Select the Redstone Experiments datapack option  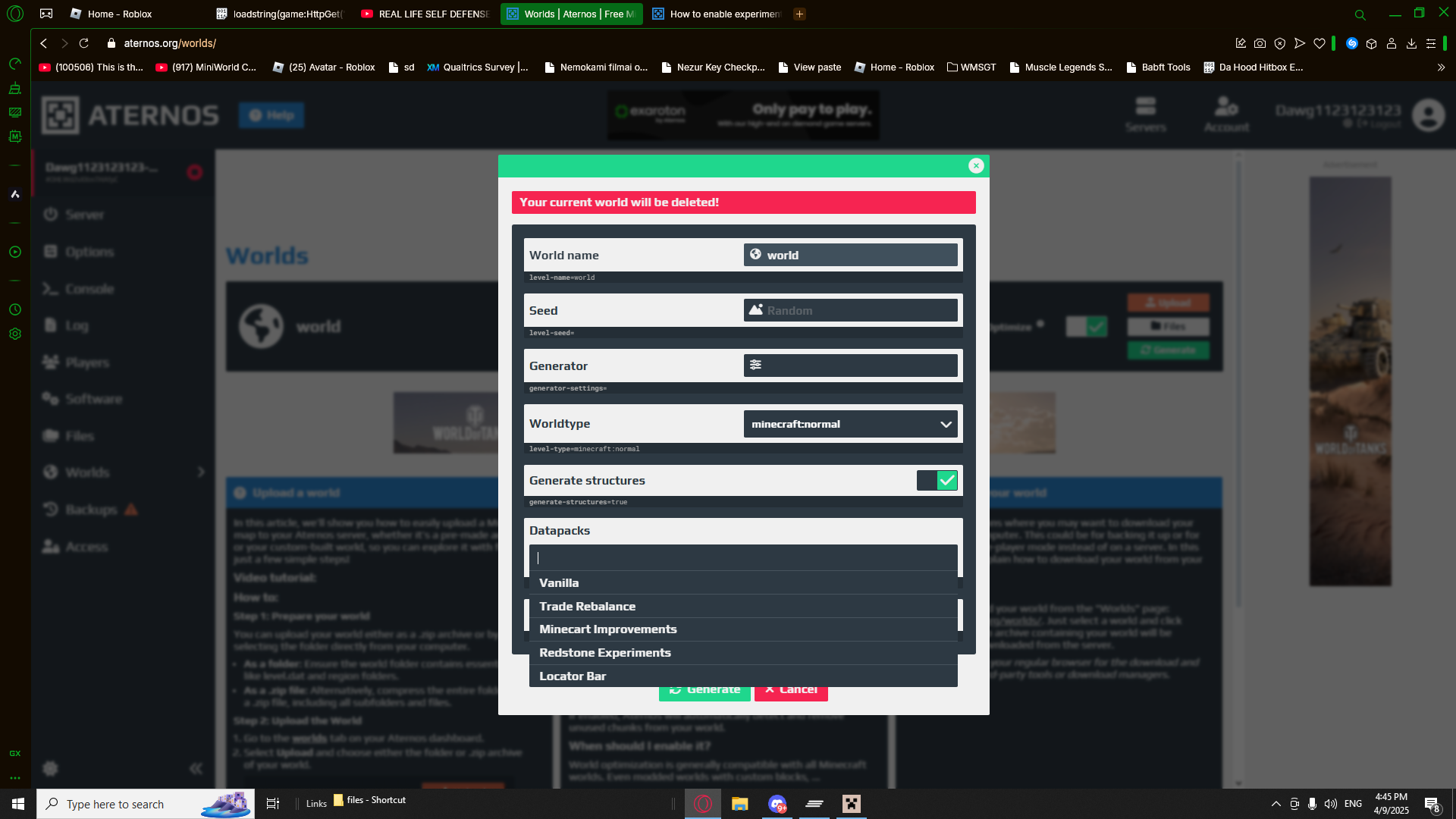[743, 653]
